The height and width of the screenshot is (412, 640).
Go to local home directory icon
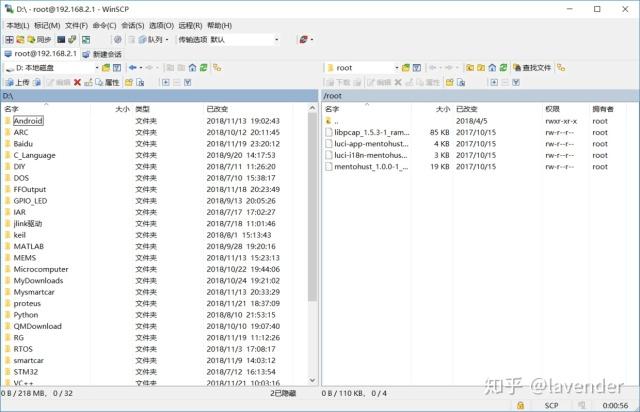(192, 68)
